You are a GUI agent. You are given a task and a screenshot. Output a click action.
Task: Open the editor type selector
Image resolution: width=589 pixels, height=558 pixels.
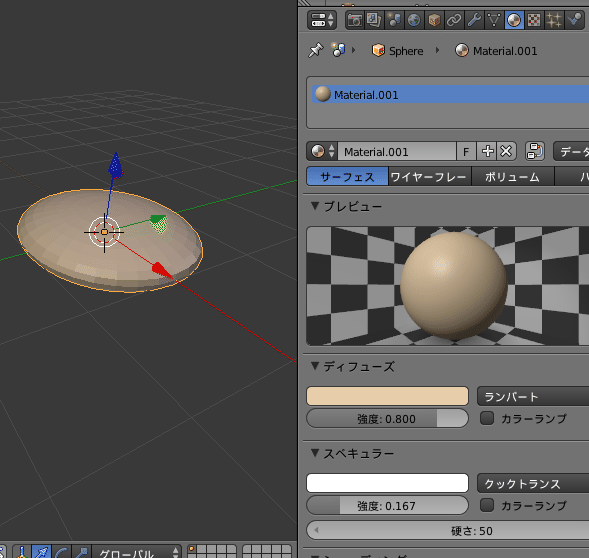click(x=322, y=20)
